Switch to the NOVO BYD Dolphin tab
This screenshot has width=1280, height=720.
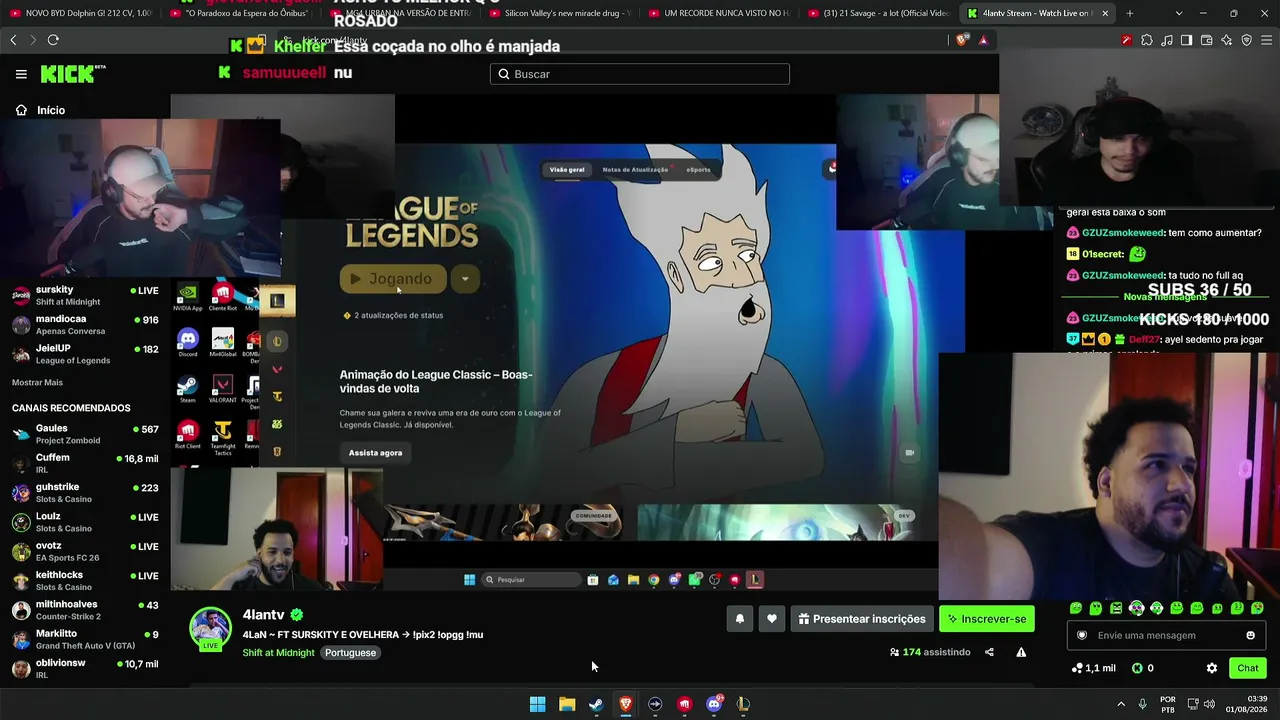point(80,13)
